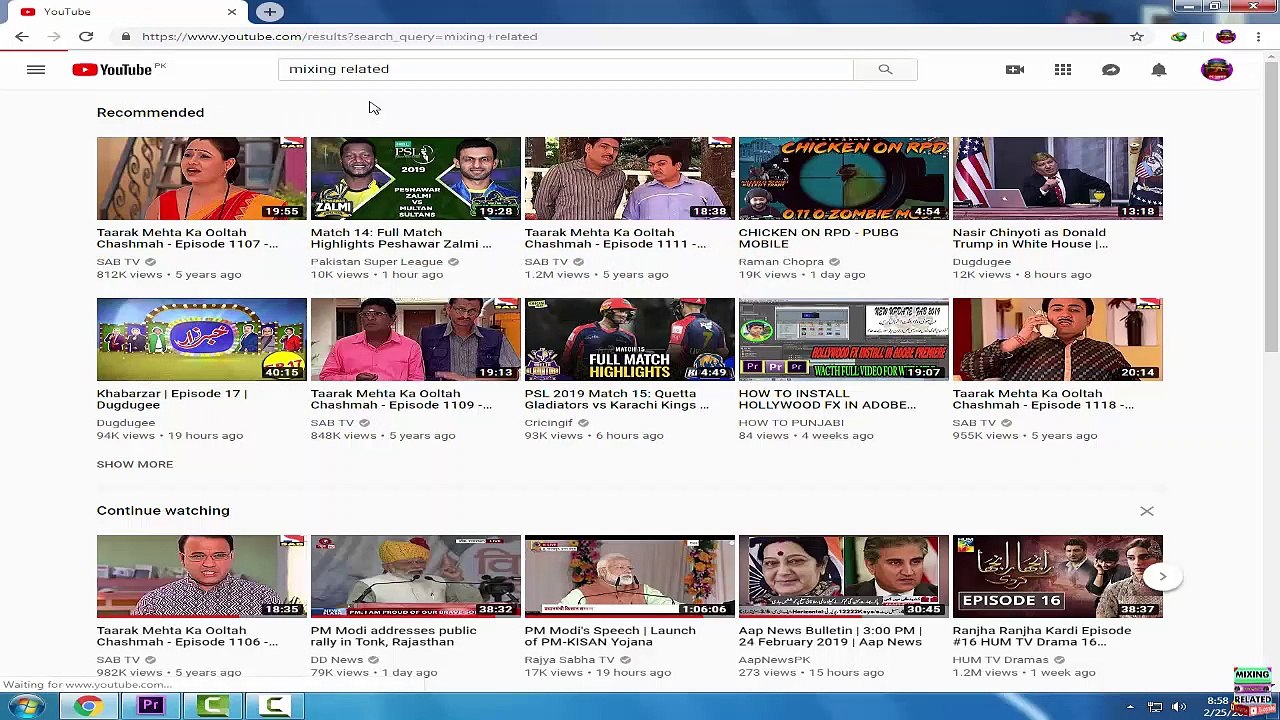Image resolution: width=1280 pixels, height=720 pixels.
Task: Play the CHICKEN ON RPD thumbnail
Action: click(x=844, y=178)
